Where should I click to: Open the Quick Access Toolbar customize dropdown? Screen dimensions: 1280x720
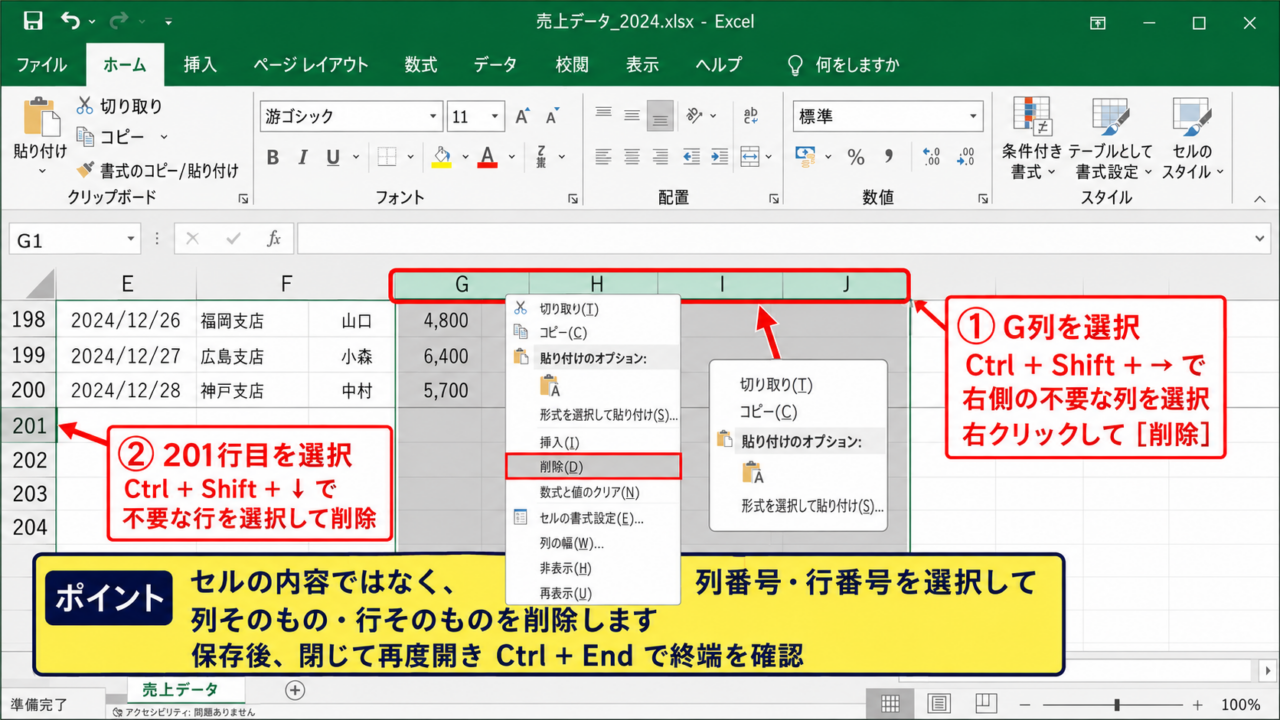pyautogui.click(x=168, y=22)
